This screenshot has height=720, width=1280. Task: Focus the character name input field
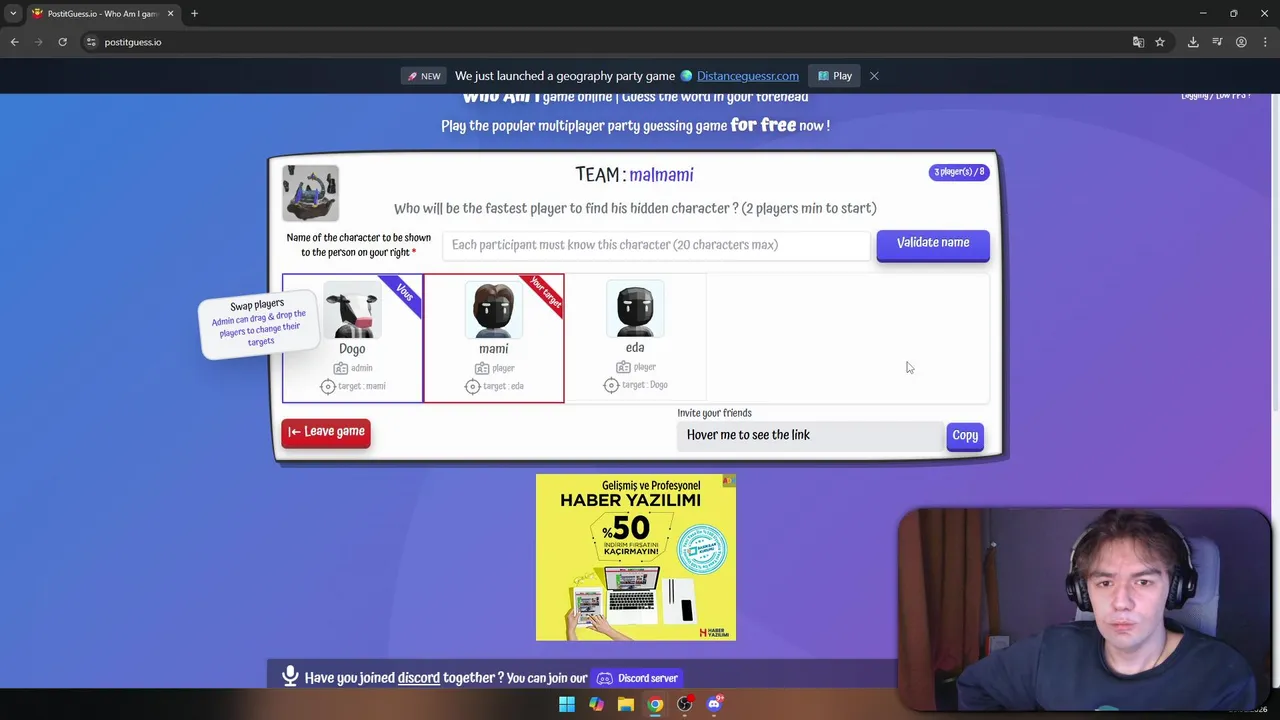pos(656,245)
